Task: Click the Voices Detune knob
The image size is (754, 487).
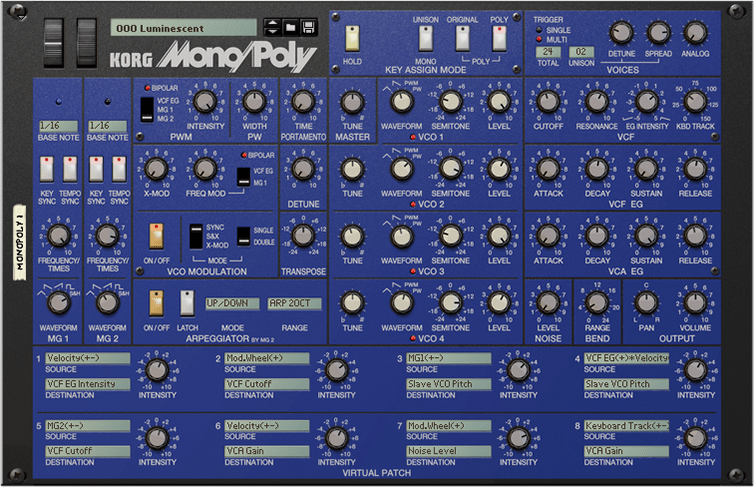Action: point(621,33)
